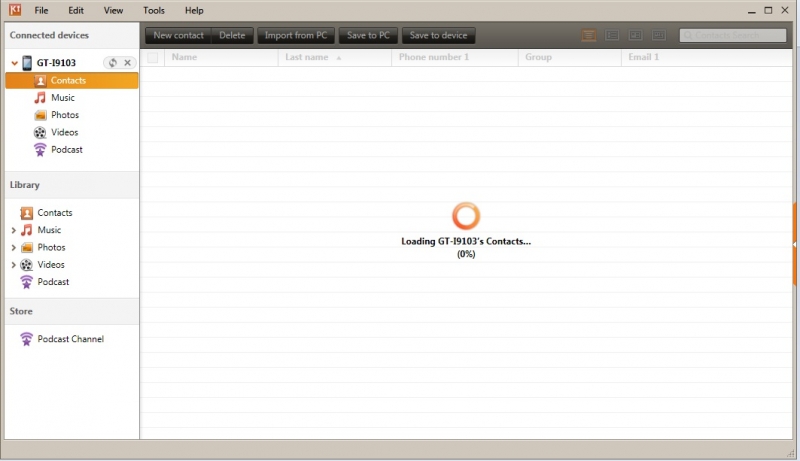800x461 pixels.
Task: Disconnect GT-I9103 using the X icon
Action: pos(127,63)
